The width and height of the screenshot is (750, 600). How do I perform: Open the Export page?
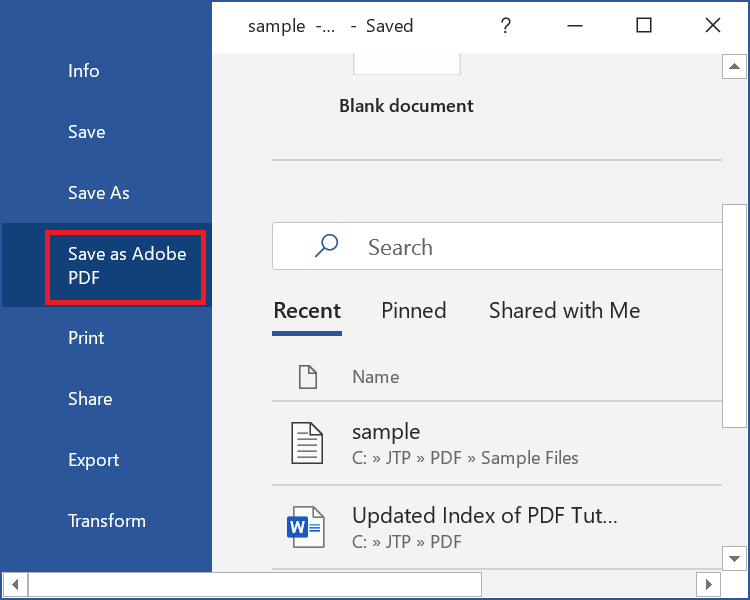click(x=93, y=460)
